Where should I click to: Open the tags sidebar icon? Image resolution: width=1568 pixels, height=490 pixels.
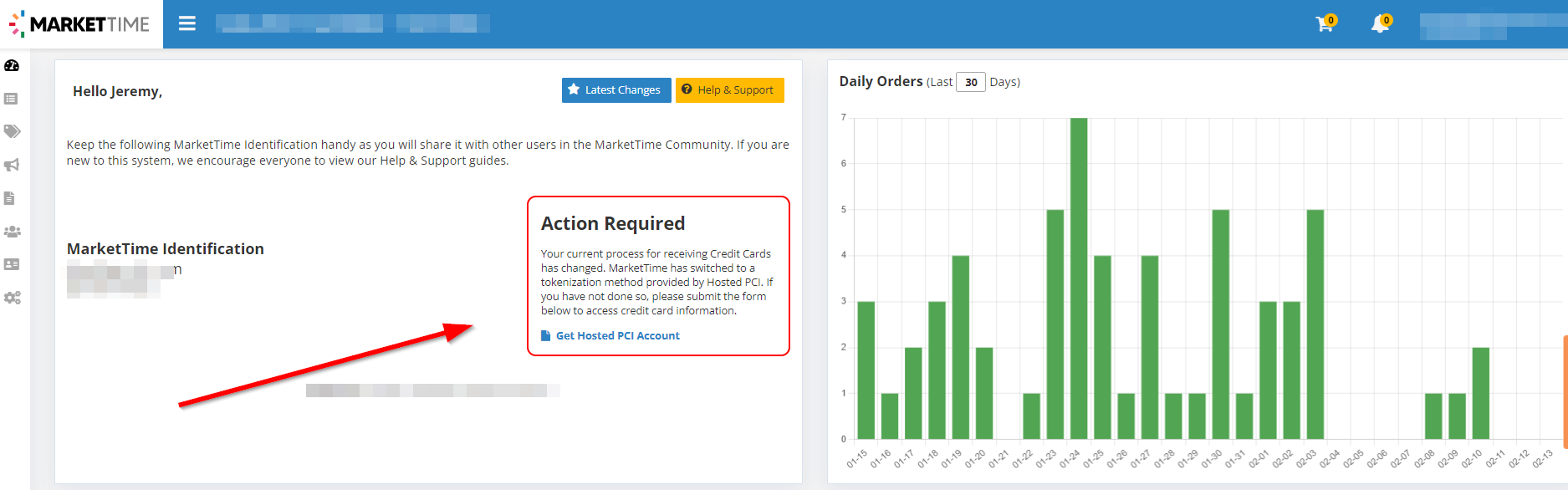pos(12,131)
